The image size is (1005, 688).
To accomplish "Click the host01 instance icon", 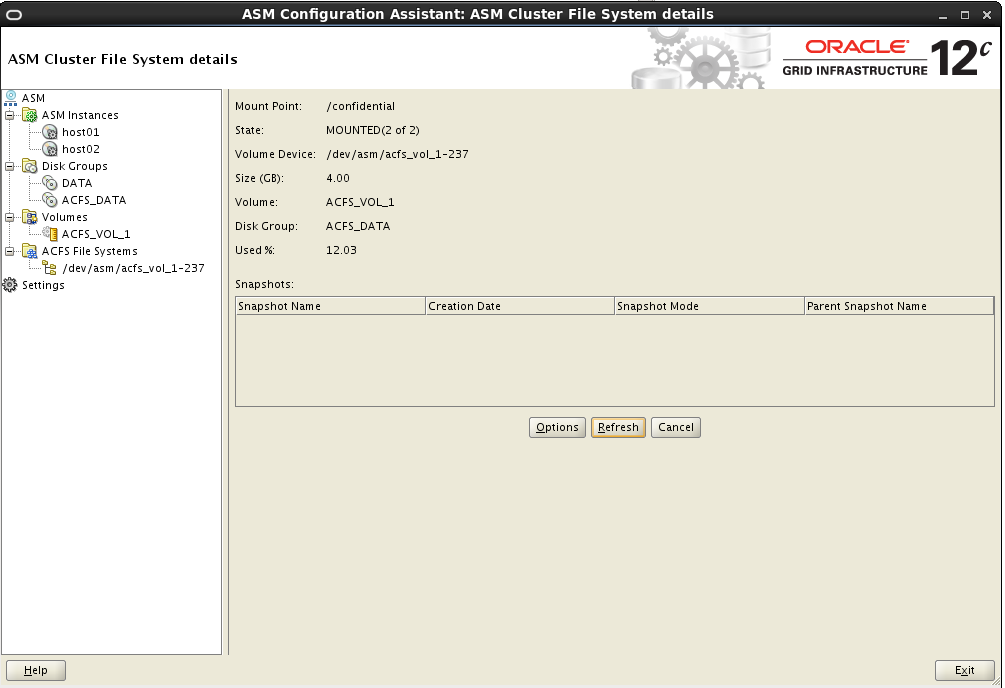I will (50, 132).
